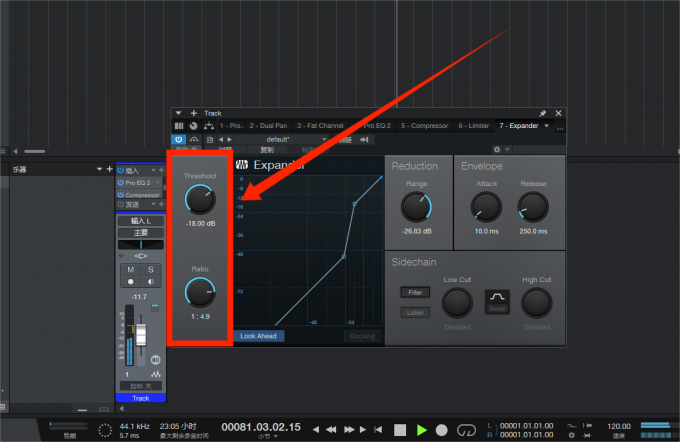Show more tabs with ellipsis button
Viewport: 680px width, 442px height.
pos(560,128)
